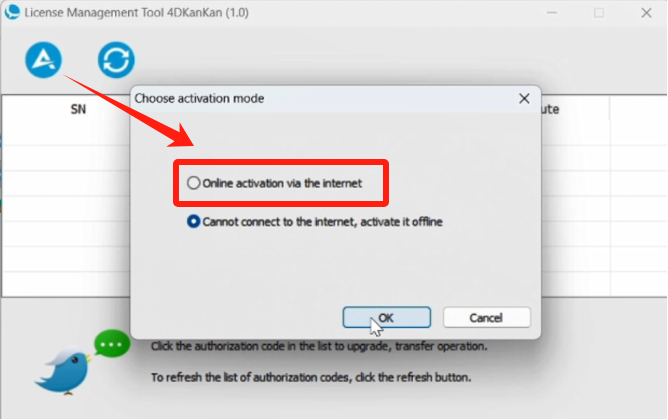Click the SN column header

coord(78,109)
